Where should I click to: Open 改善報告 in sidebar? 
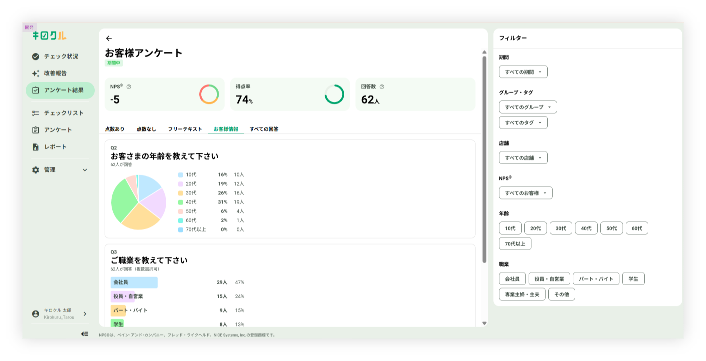click(x=60, y=73)
